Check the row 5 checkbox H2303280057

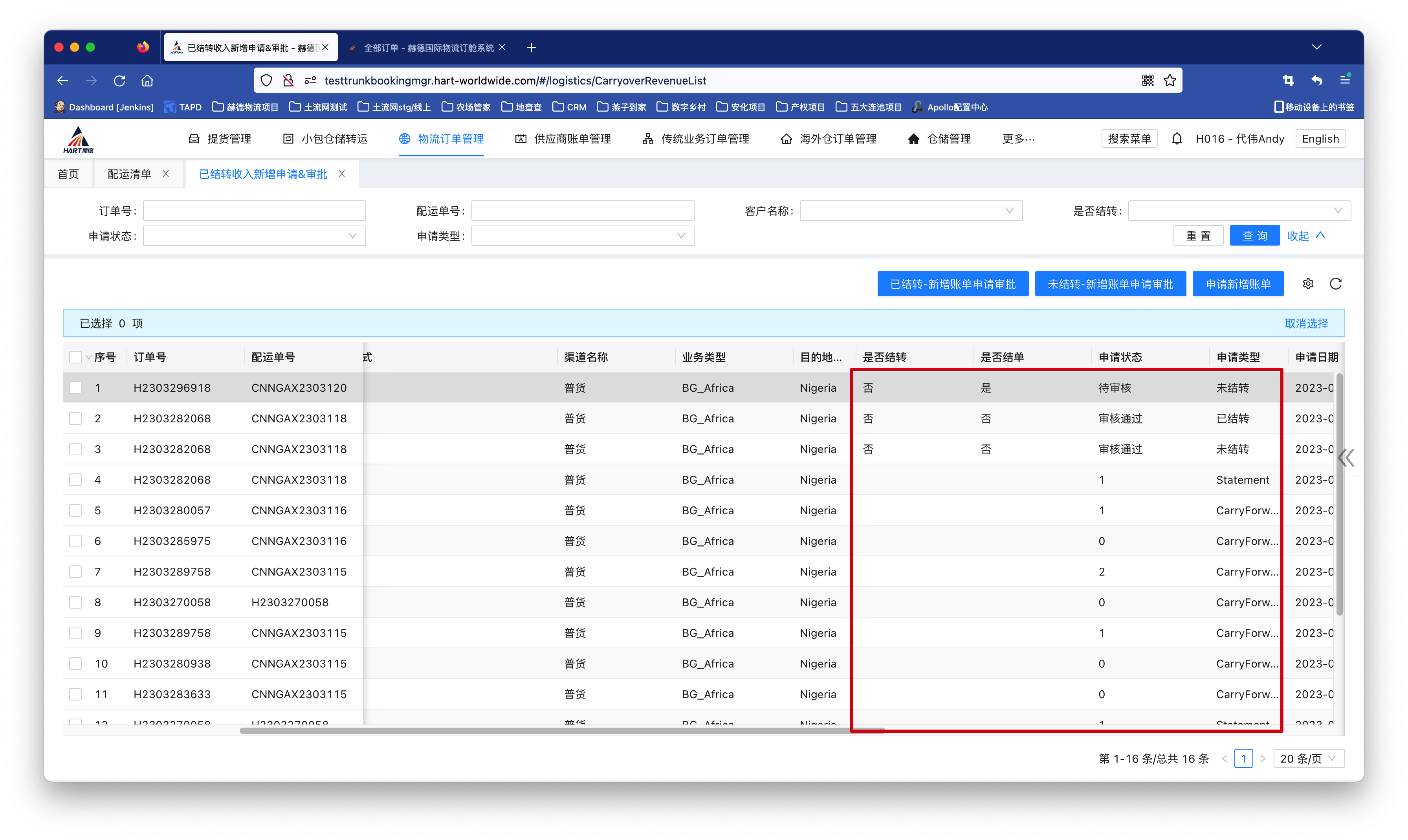(75, 511)
